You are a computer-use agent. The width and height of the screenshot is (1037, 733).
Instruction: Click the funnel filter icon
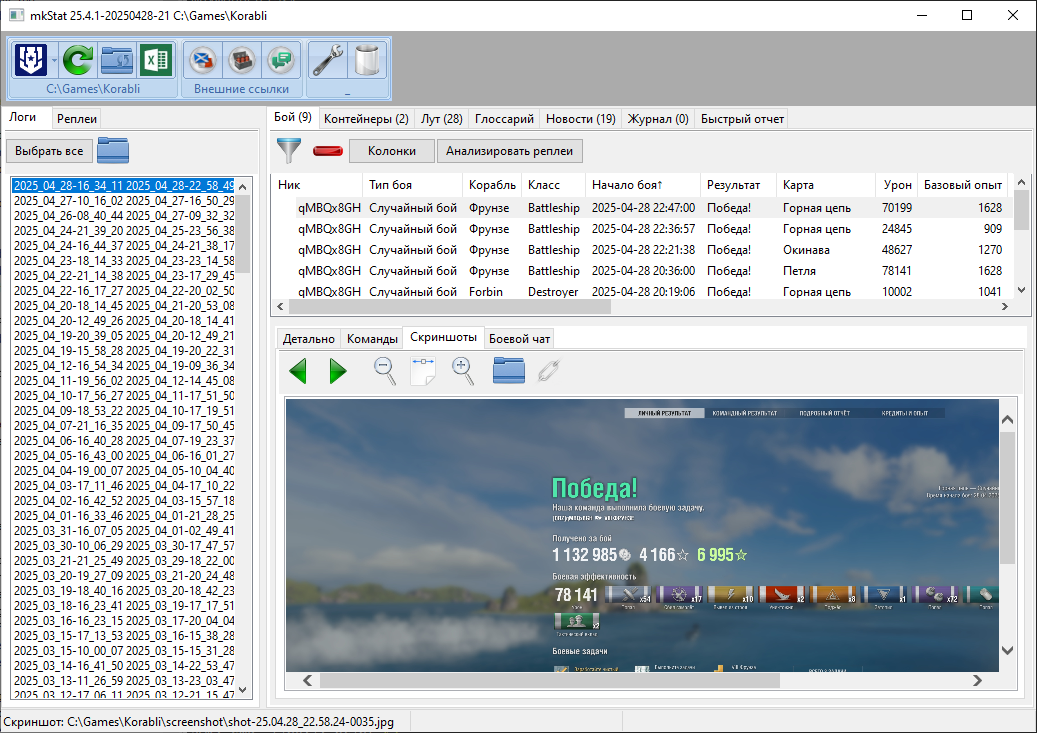point(289,150)
